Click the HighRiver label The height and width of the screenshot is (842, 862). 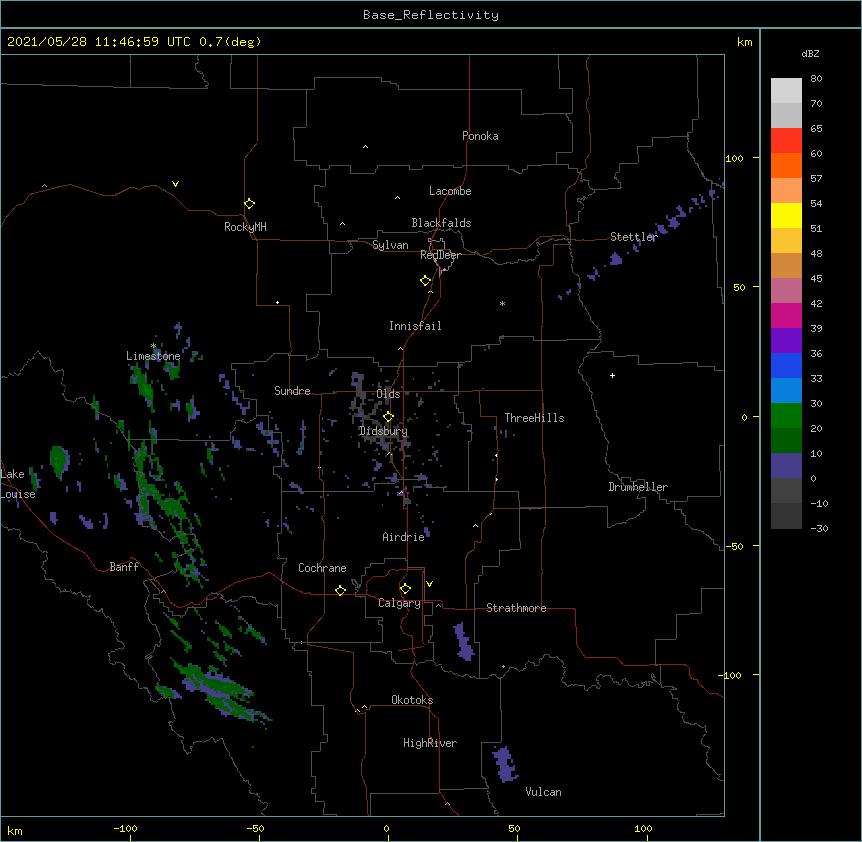(x=430, y=743)
